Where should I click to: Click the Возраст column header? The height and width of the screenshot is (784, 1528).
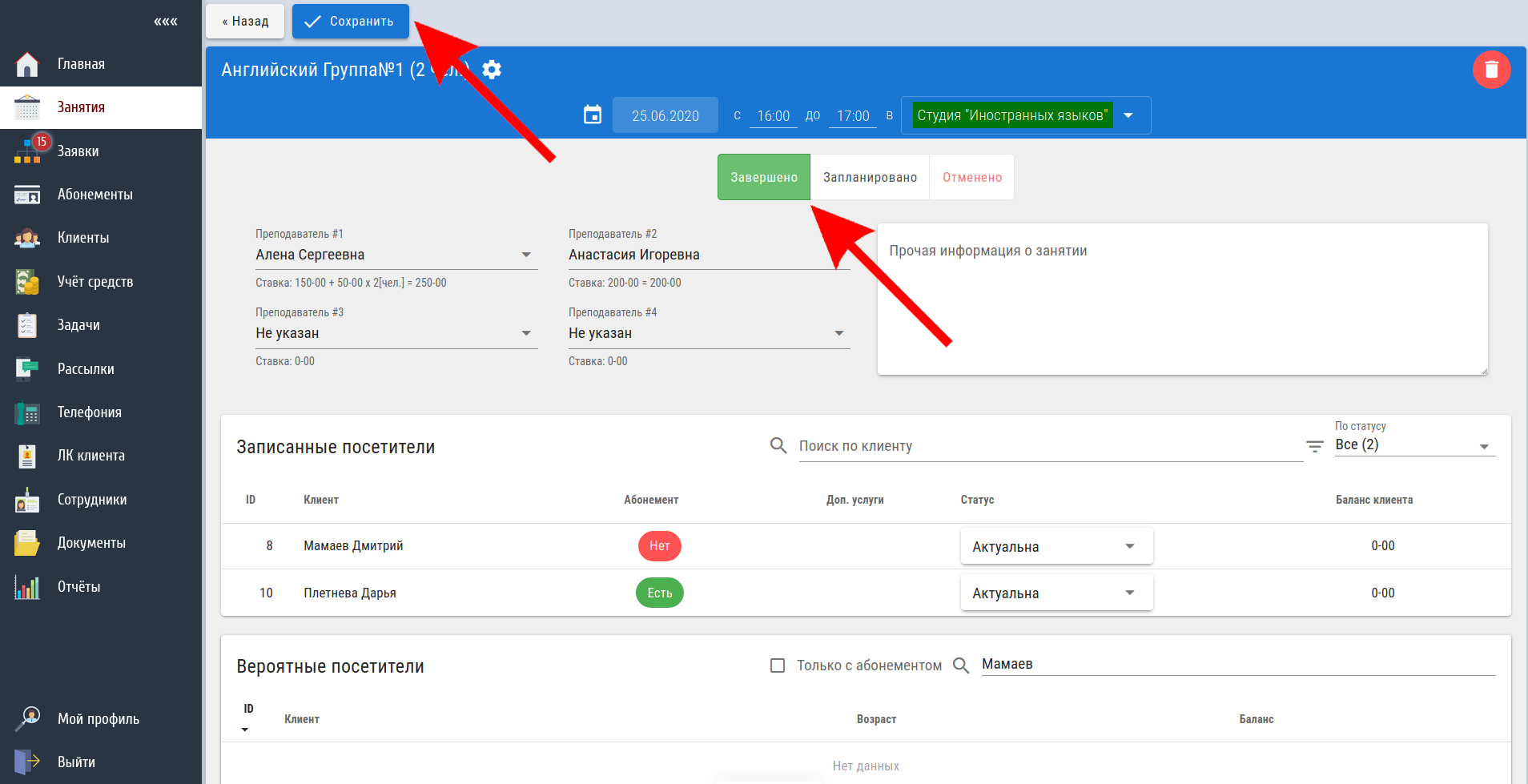[x=876, y=719]
